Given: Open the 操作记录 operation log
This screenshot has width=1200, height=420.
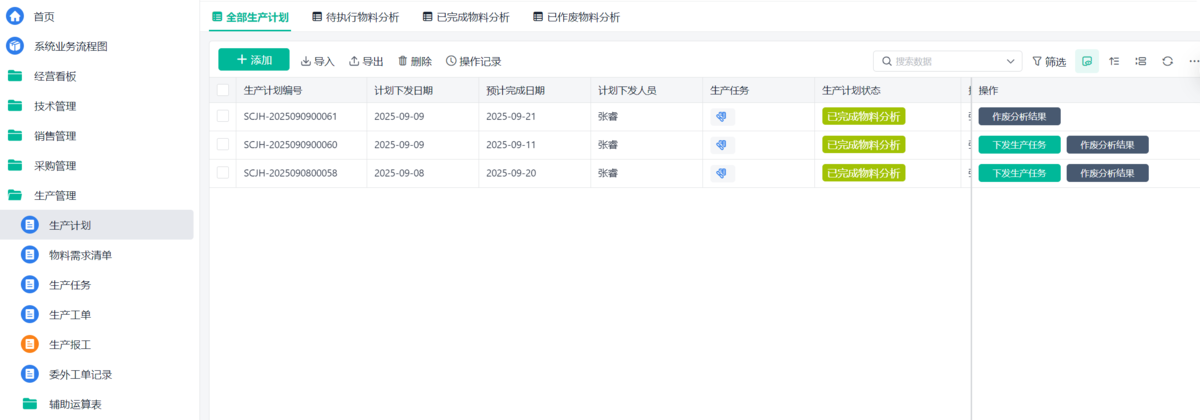Looking at the screenshot, I should pos(474,61).
